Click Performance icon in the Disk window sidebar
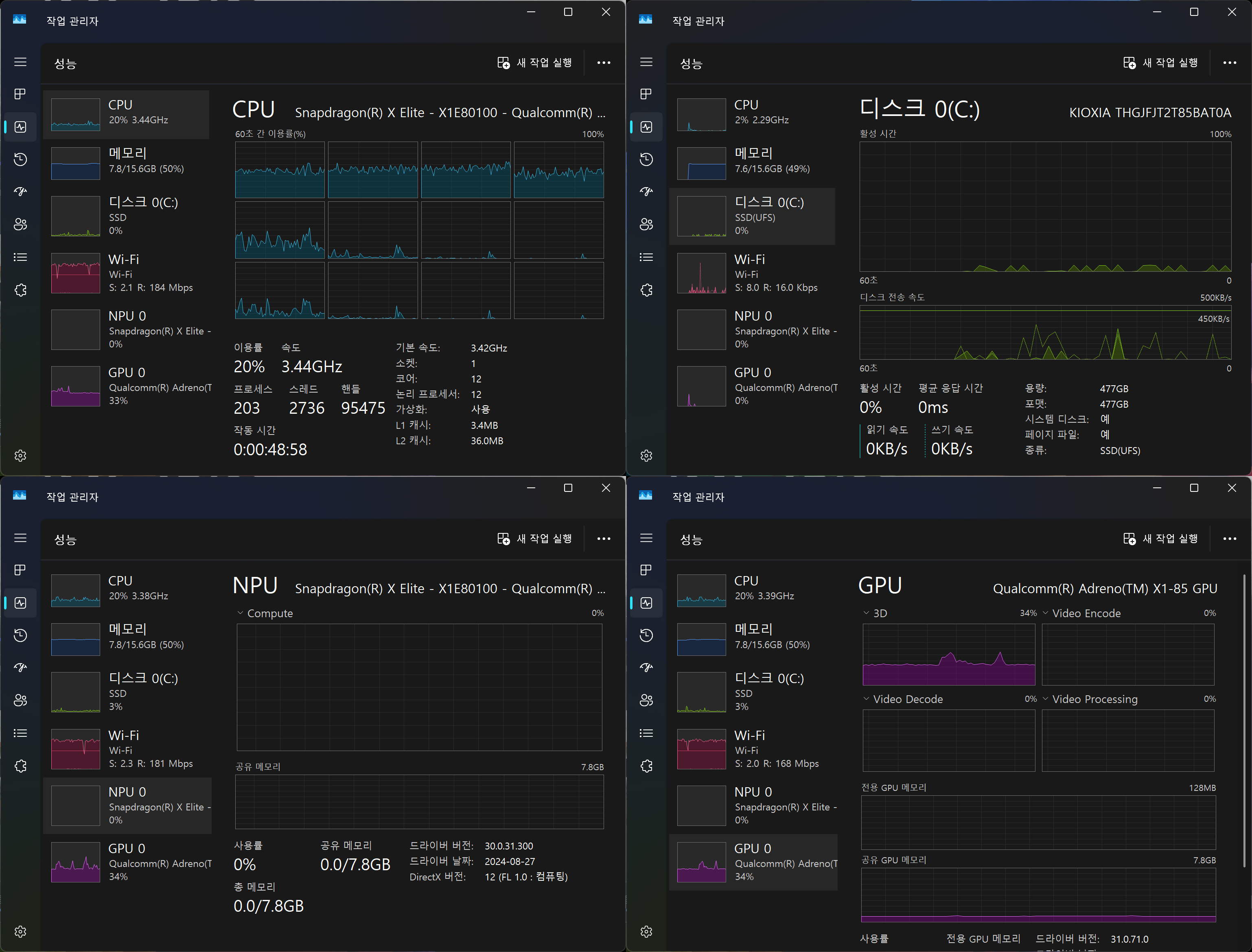This screenshot has width=1252, height=952. tap(646, 127)
